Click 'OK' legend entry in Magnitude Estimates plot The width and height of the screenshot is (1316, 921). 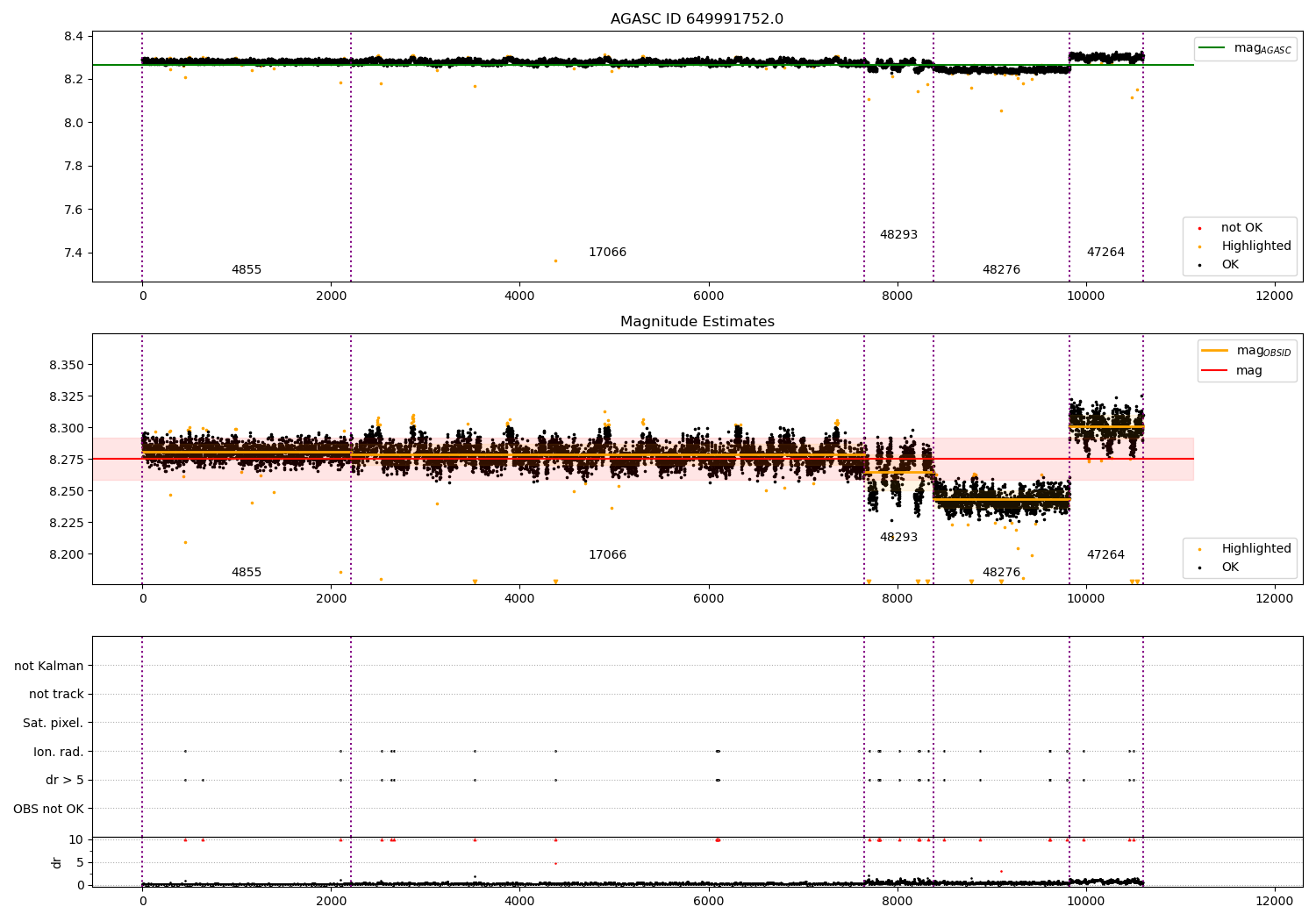click(x=1230, y=568)
